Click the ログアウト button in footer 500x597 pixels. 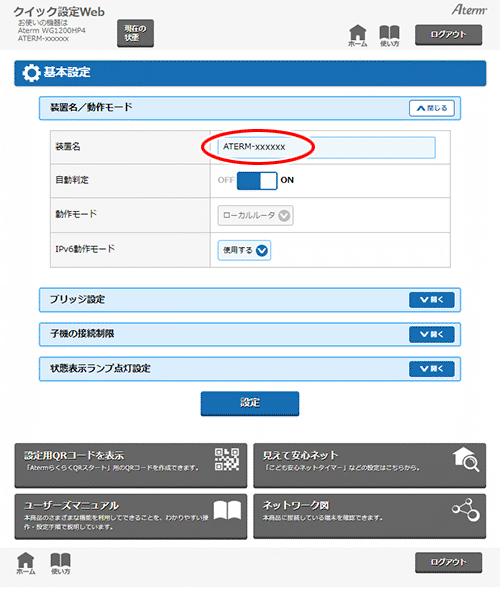click(x=448, y=562)
